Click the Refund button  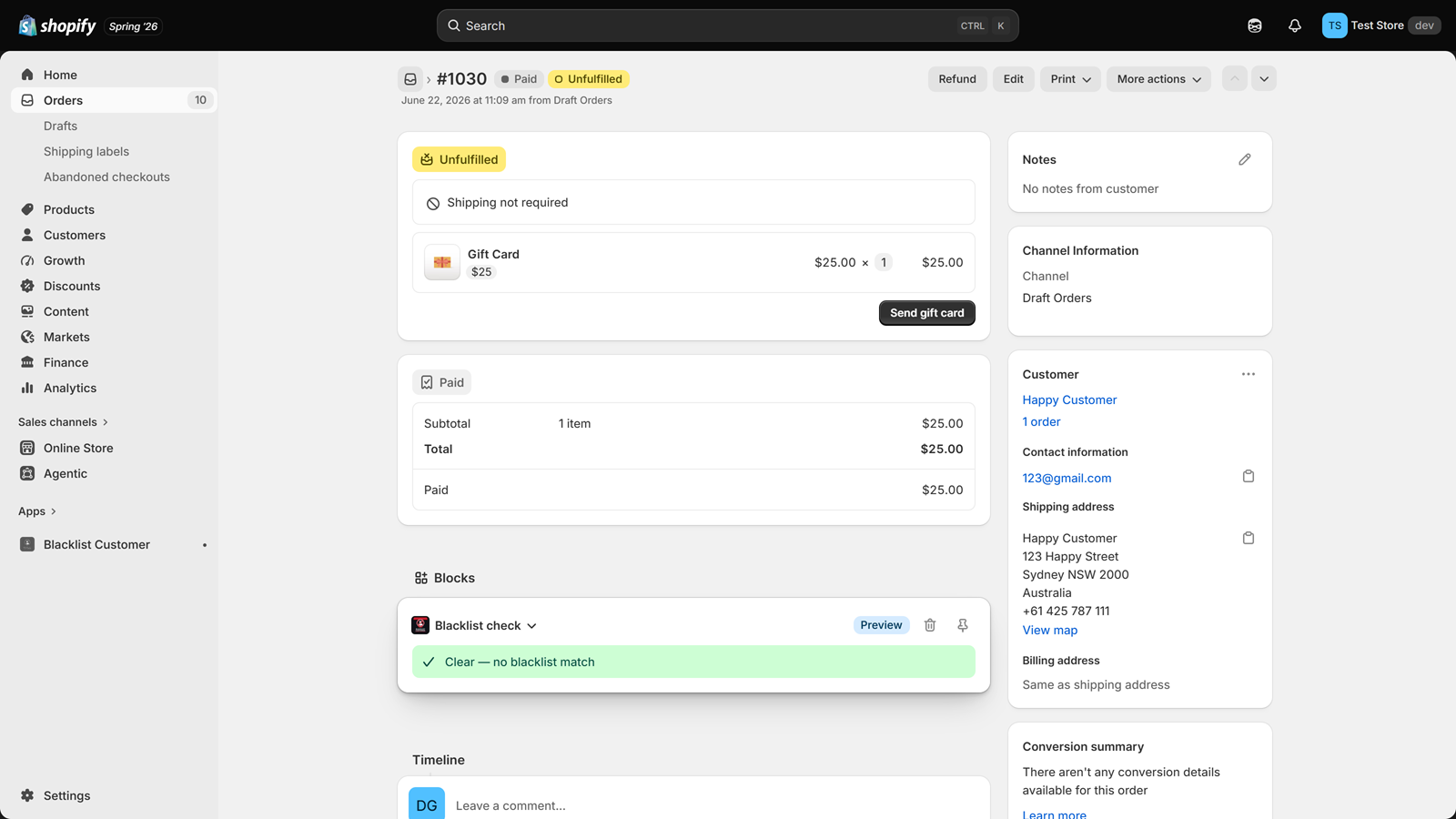957,79
